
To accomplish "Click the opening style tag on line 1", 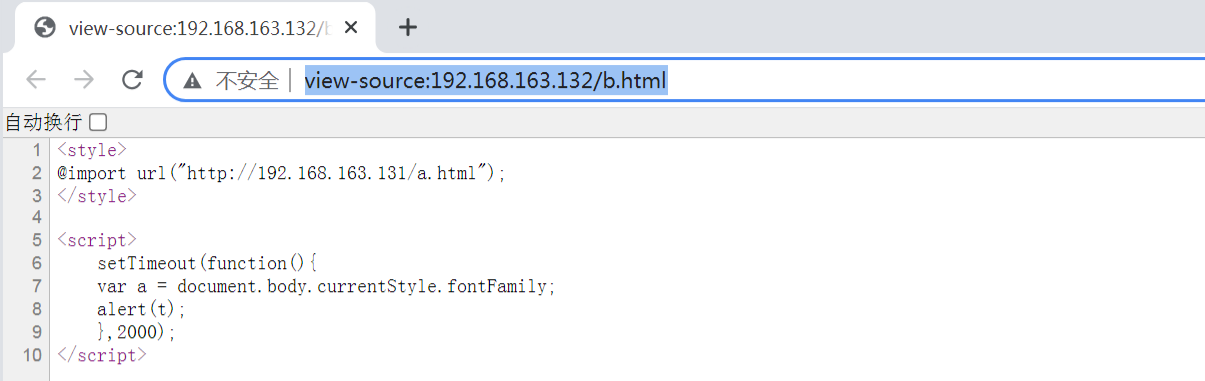I will tap(92, 150).
